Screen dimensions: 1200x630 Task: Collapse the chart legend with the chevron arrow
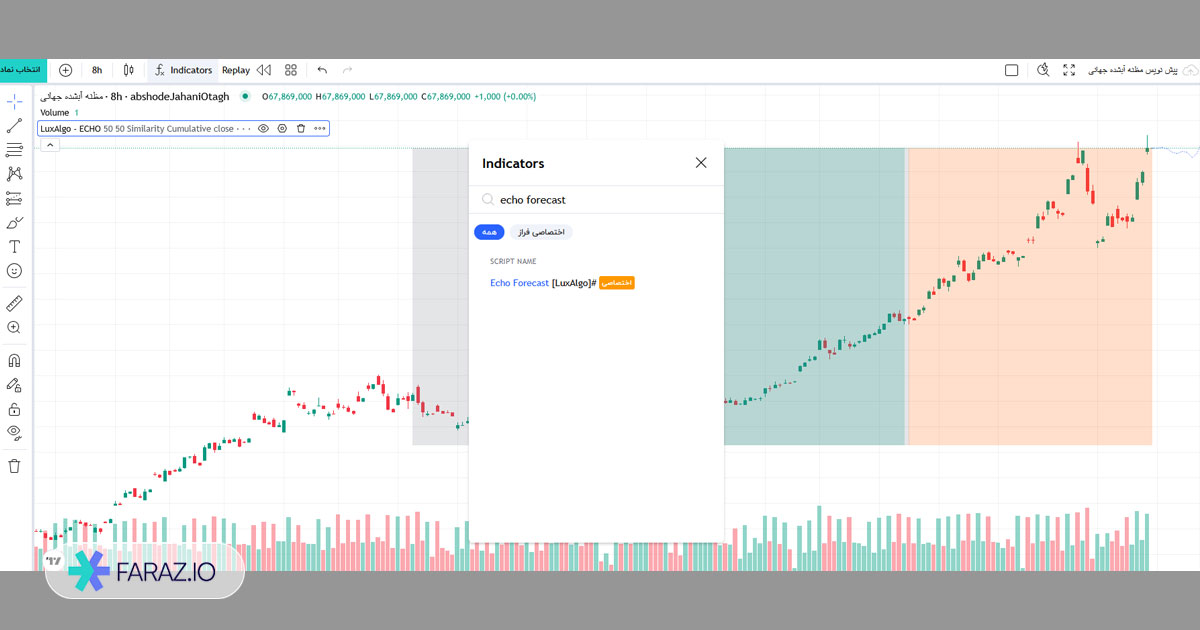click(x=49, y=144)
